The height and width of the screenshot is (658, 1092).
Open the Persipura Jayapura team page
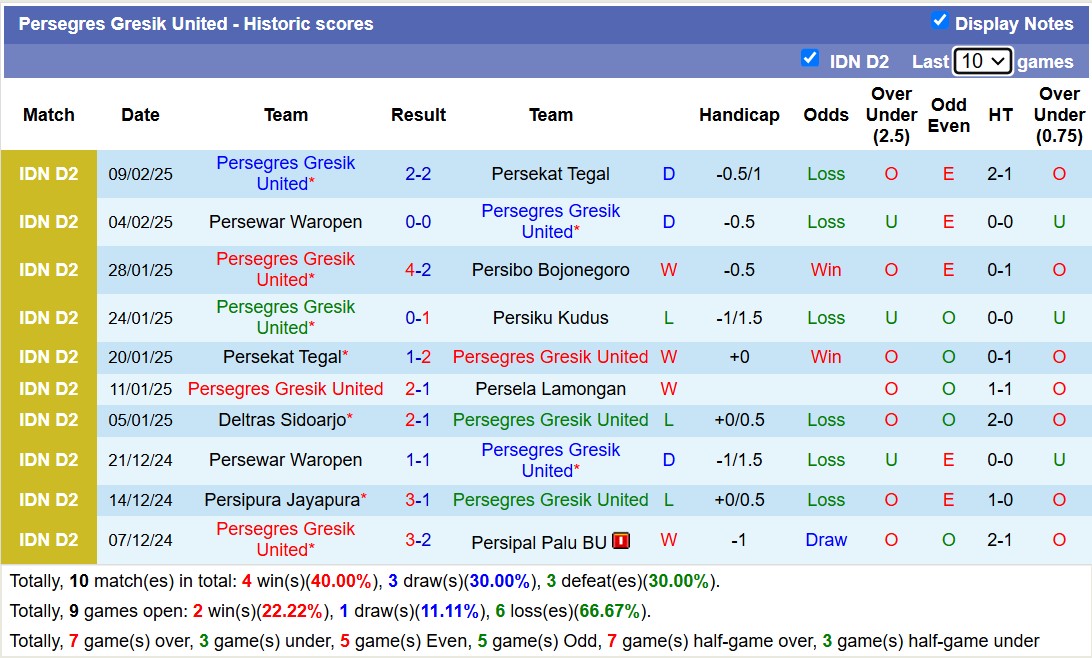pyautogui.click(x=281, y=500)
